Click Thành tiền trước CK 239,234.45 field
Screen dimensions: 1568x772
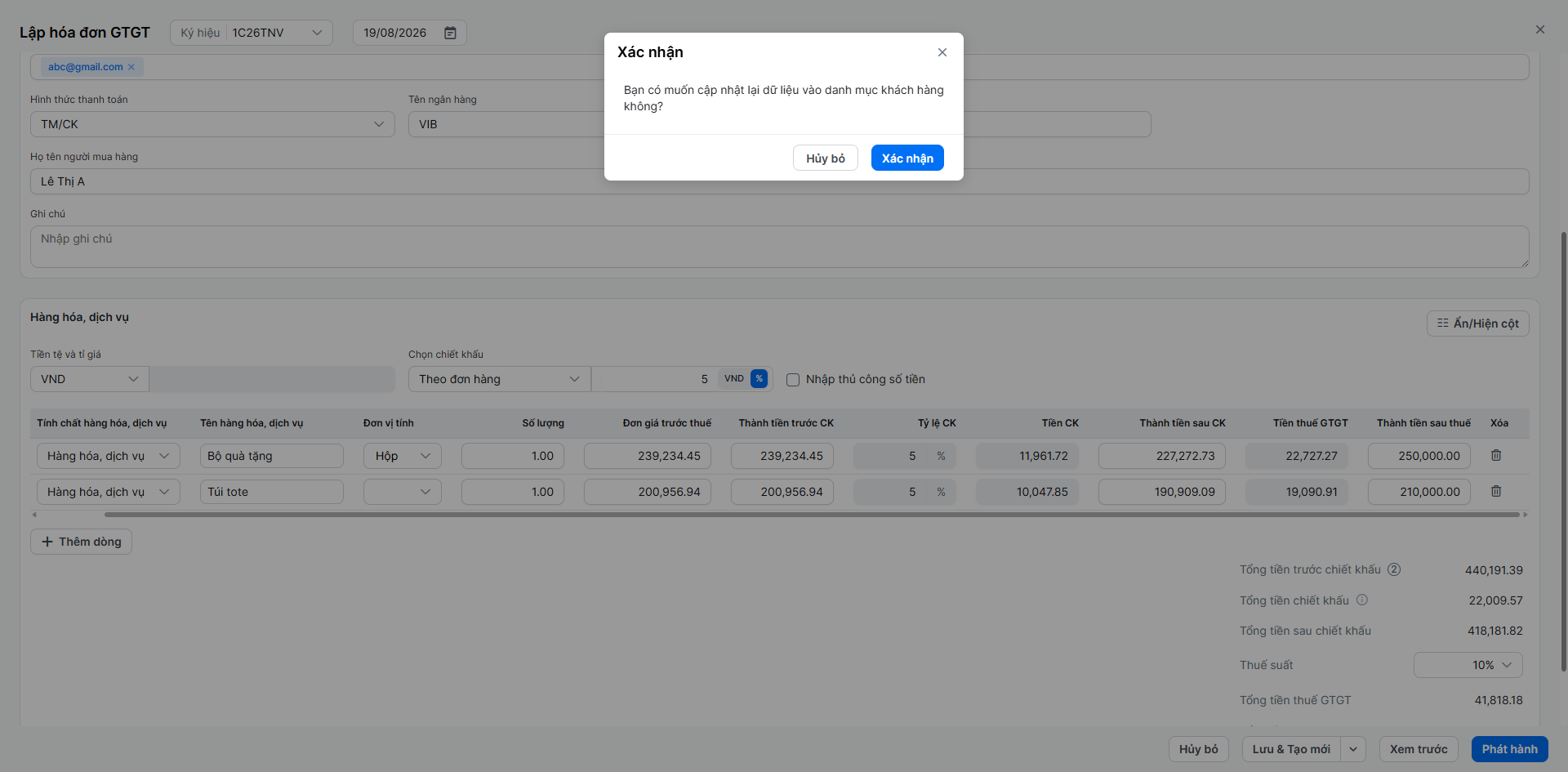782,456
